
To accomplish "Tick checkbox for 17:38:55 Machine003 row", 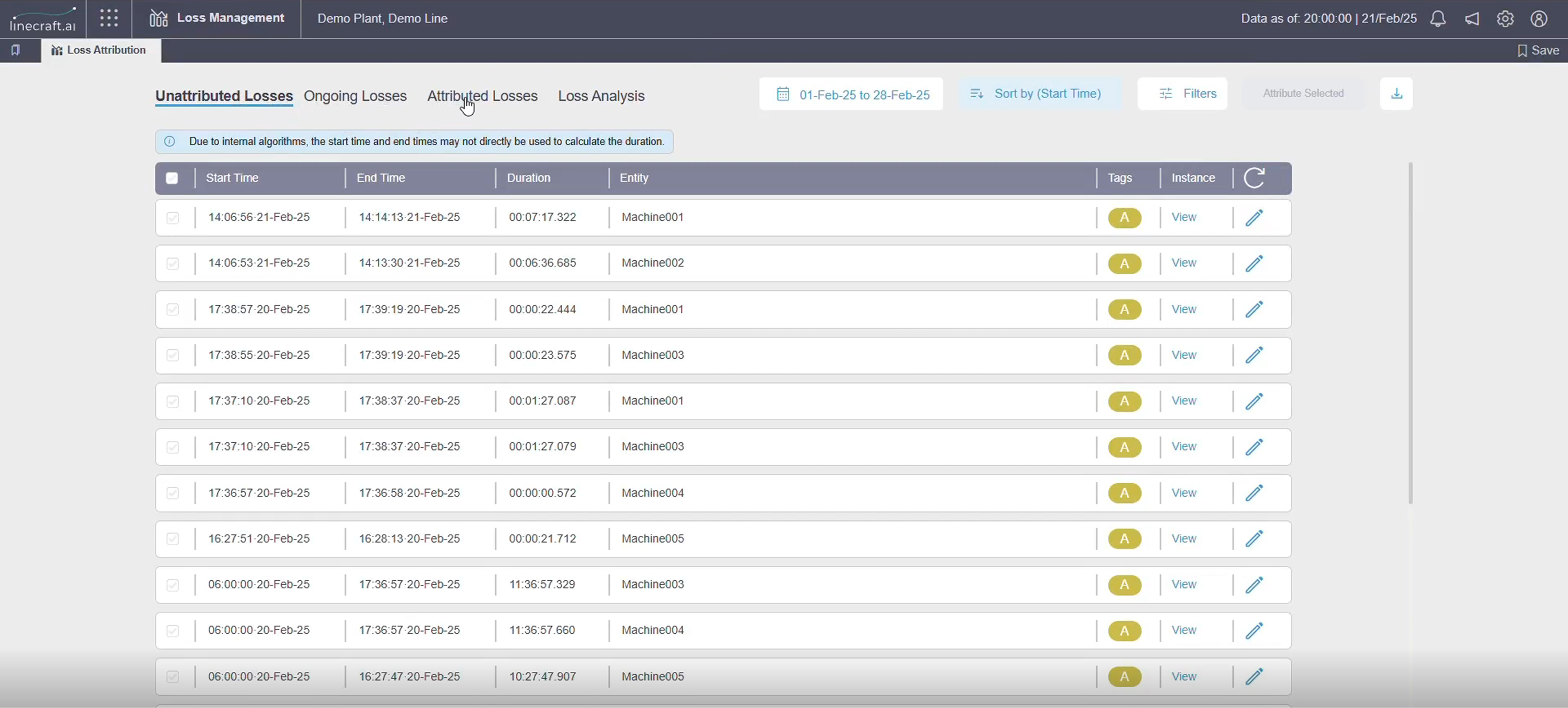I will [x=173, y=355].
